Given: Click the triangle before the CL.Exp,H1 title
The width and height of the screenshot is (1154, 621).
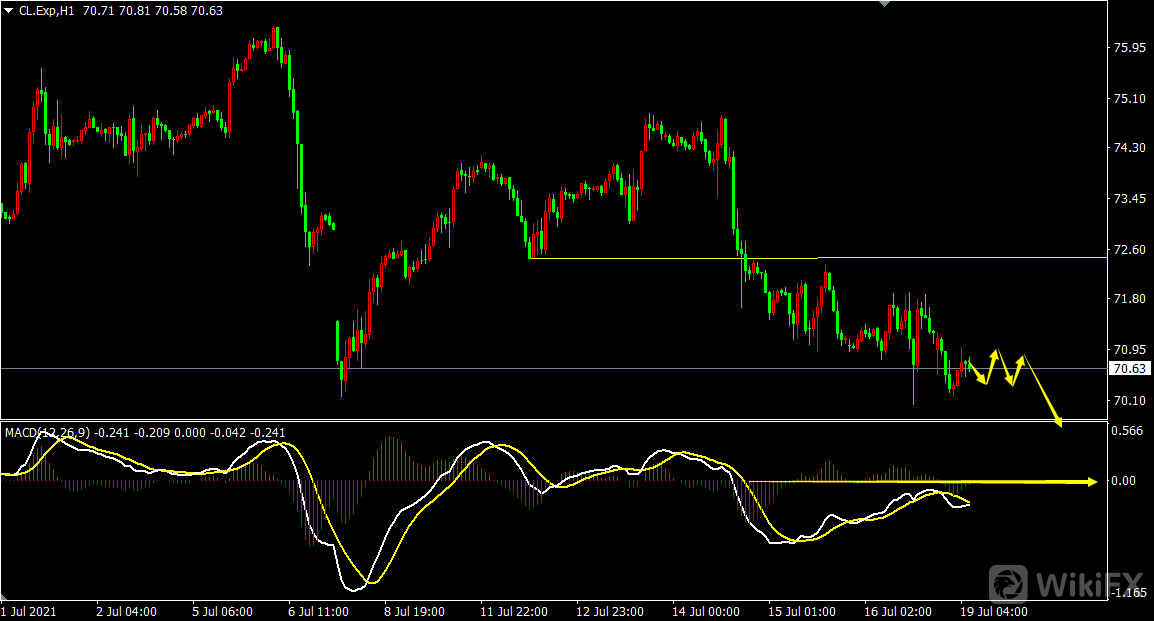Looking at the screenshot, I should point(9,10).
